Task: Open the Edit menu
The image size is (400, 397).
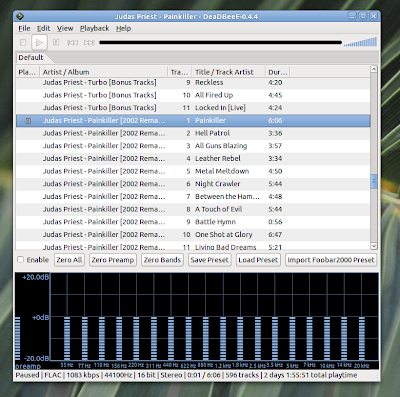Action: tap(43, 28)
